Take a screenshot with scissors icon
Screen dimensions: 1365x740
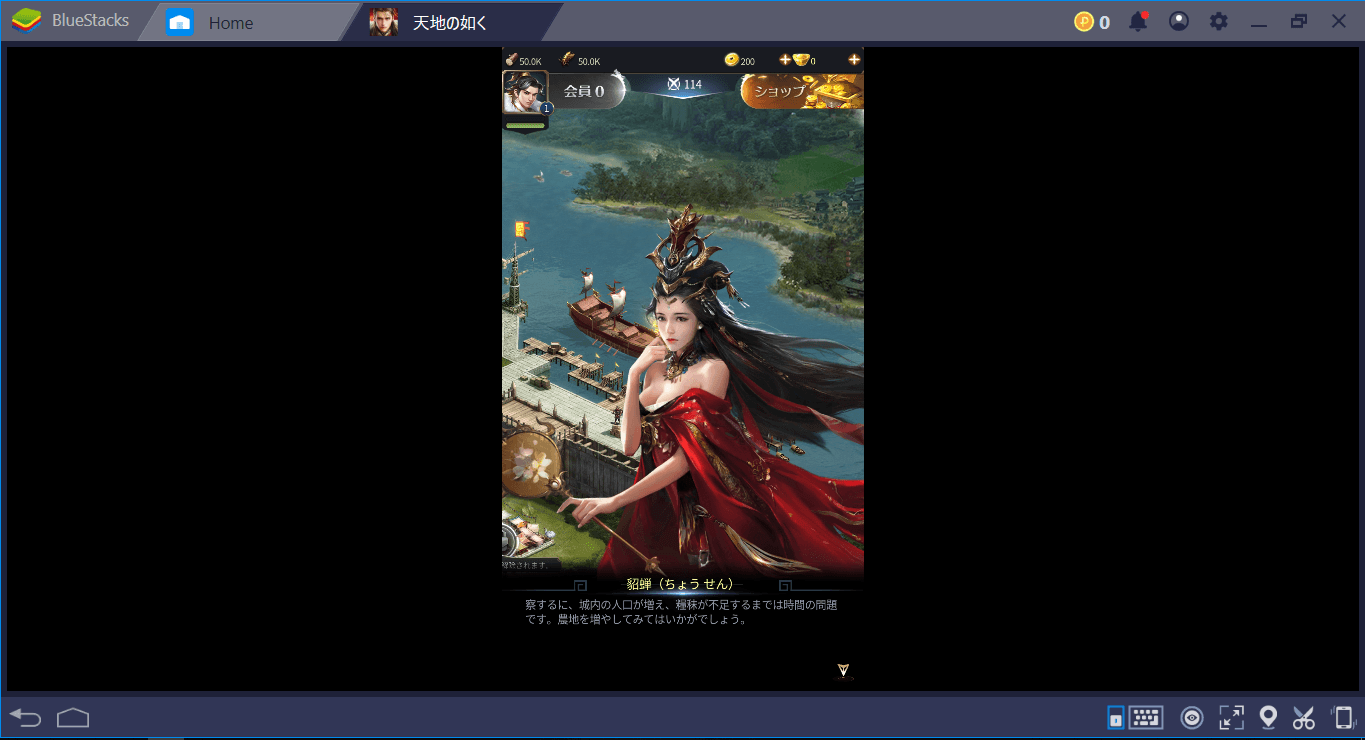1303,717
